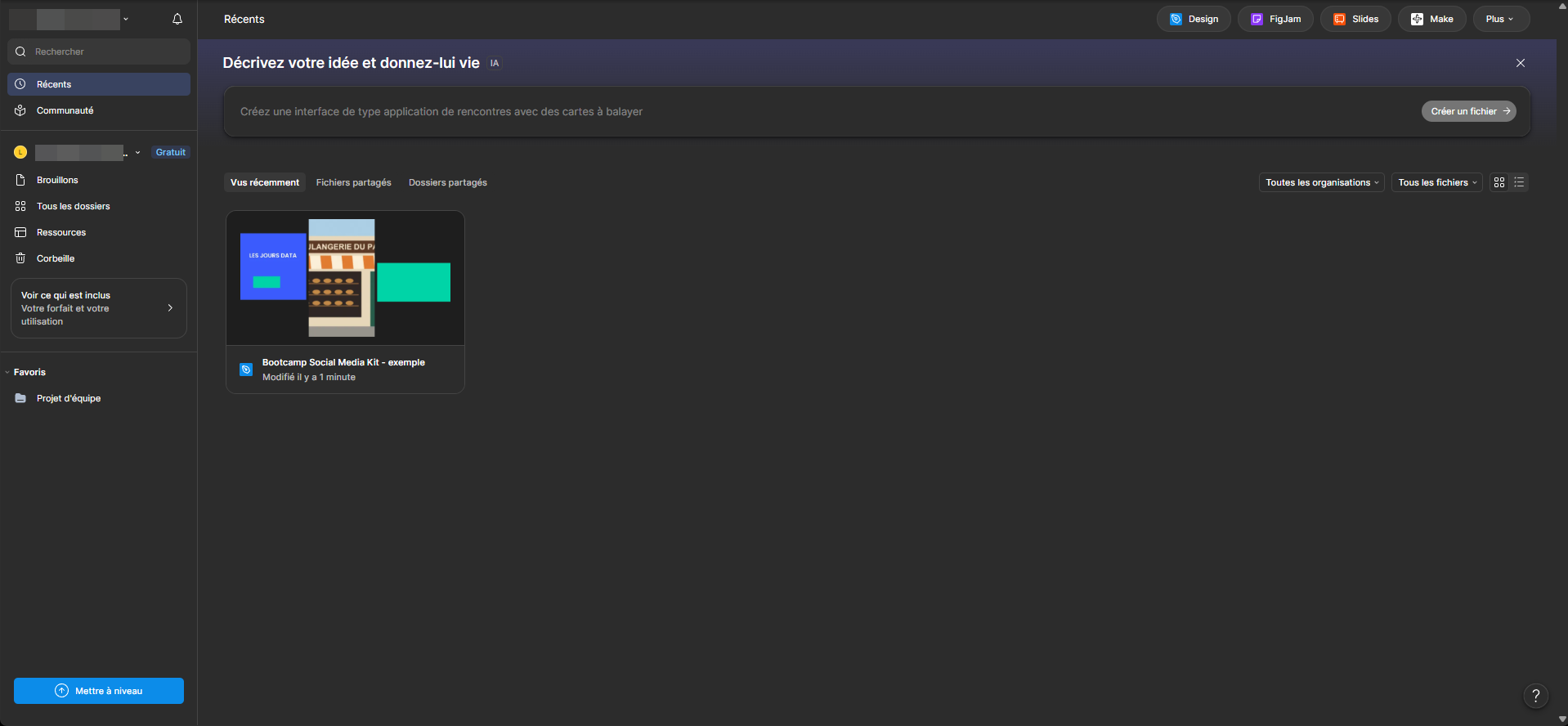
Task: Open the Ressources page
Action: (99, 232)
